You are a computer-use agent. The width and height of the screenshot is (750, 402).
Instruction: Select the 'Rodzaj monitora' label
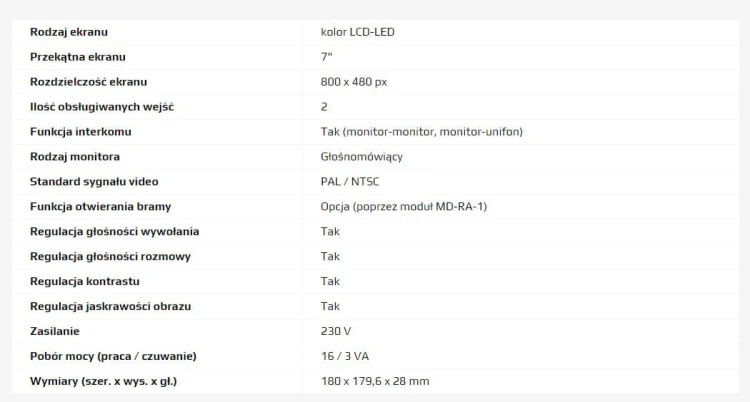pos(75,156)
